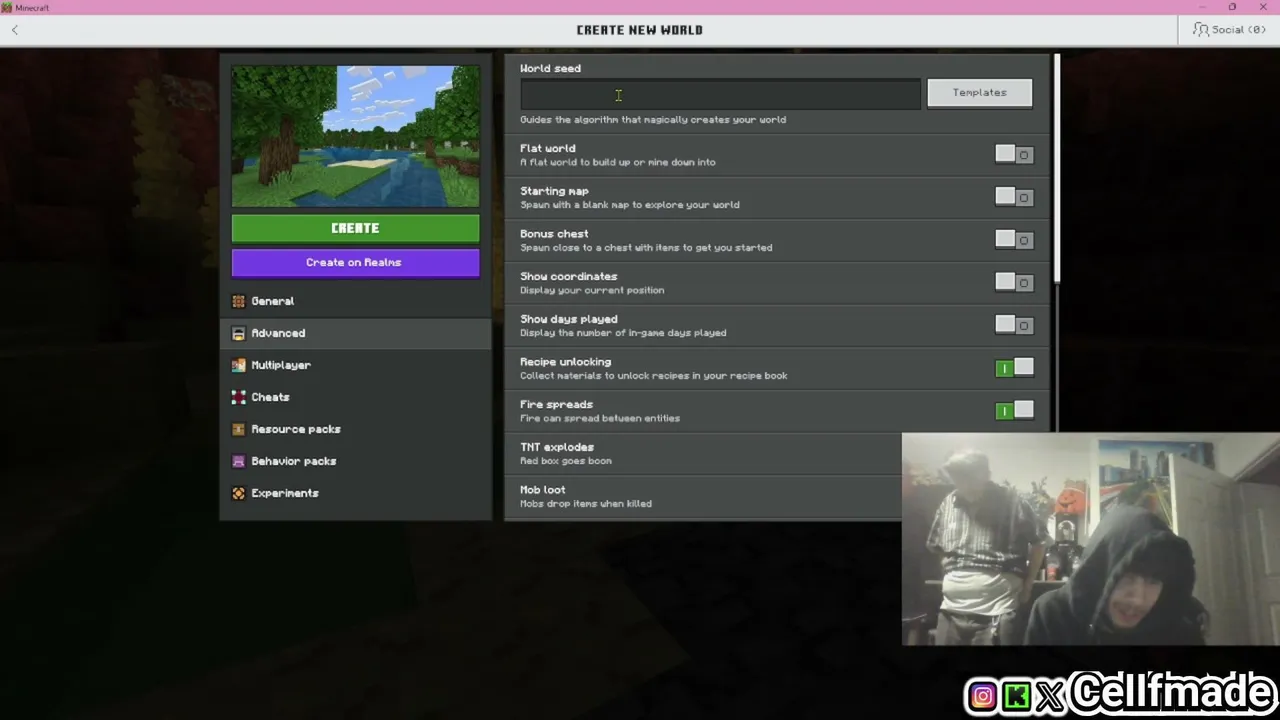Open the Cheats tab

point(356,397)
